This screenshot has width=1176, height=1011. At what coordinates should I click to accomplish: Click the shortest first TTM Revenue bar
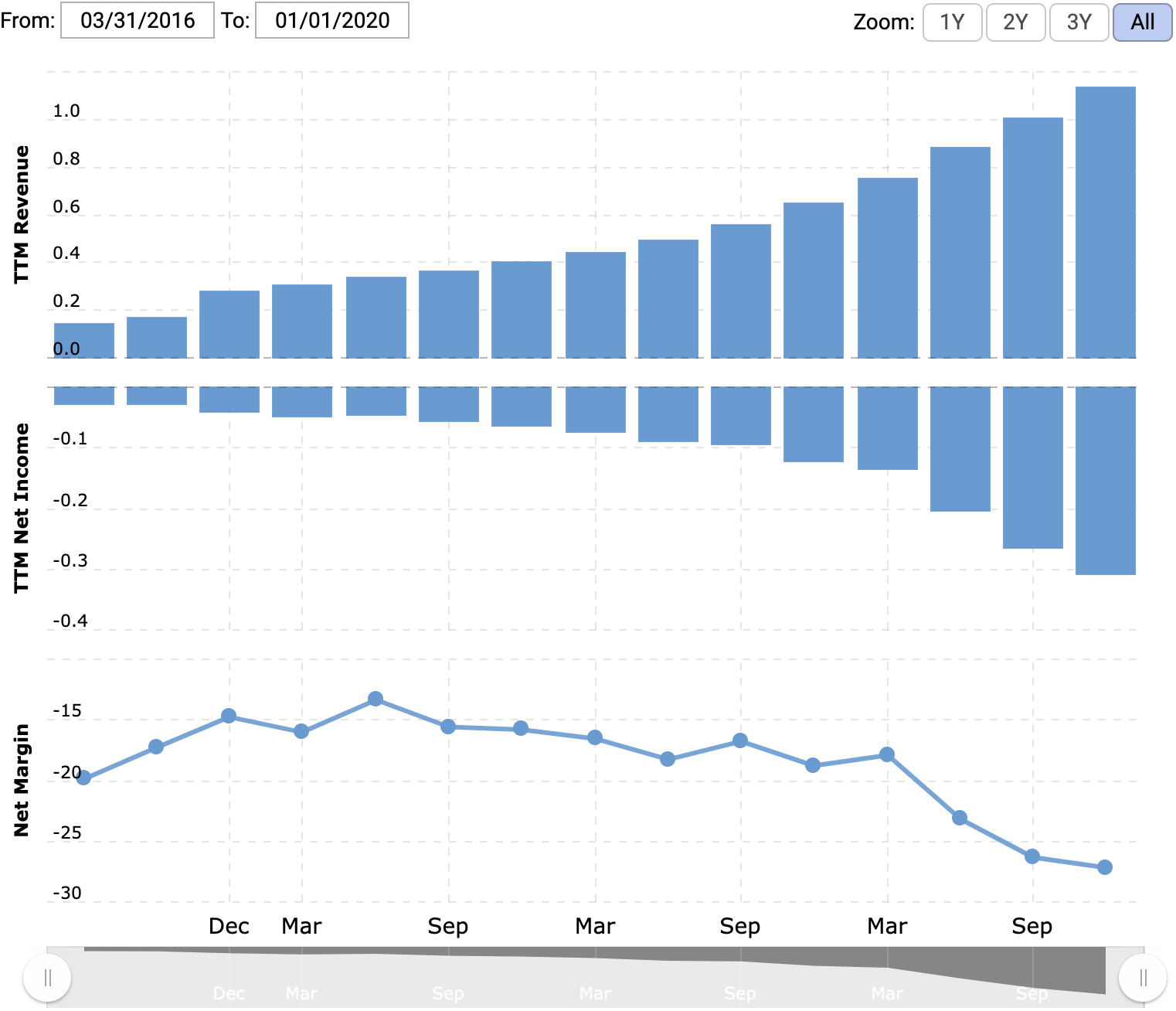[84, 341]
